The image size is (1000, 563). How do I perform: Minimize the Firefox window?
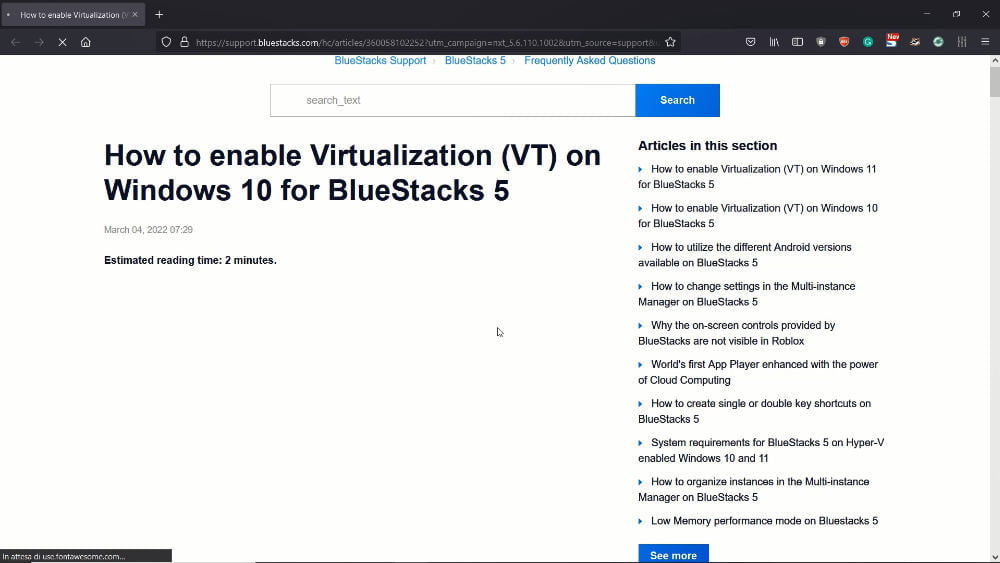(x=927, y=14)
